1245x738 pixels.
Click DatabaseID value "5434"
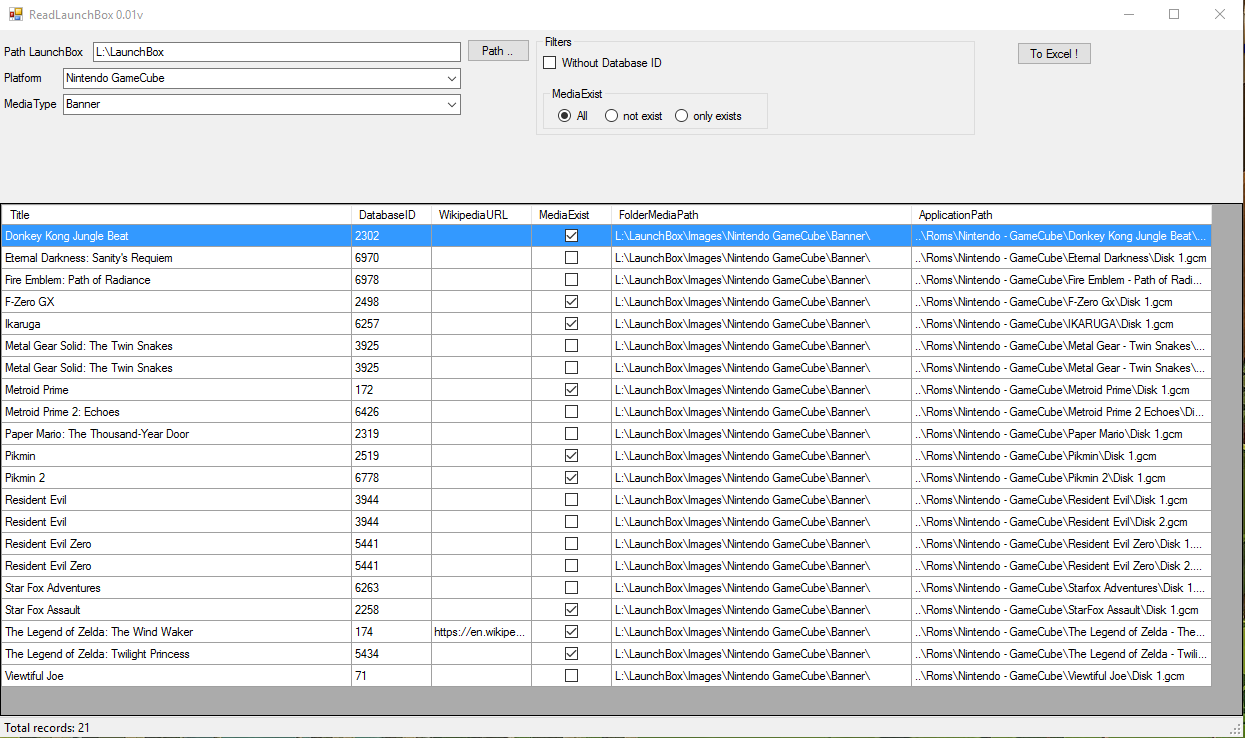pyautogui.click(x=392, y=654)
